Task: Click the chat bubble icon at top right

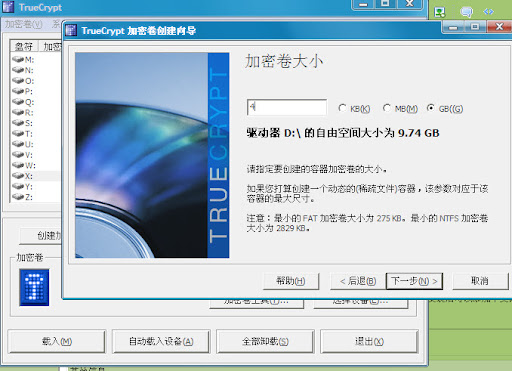Action: 466,12
